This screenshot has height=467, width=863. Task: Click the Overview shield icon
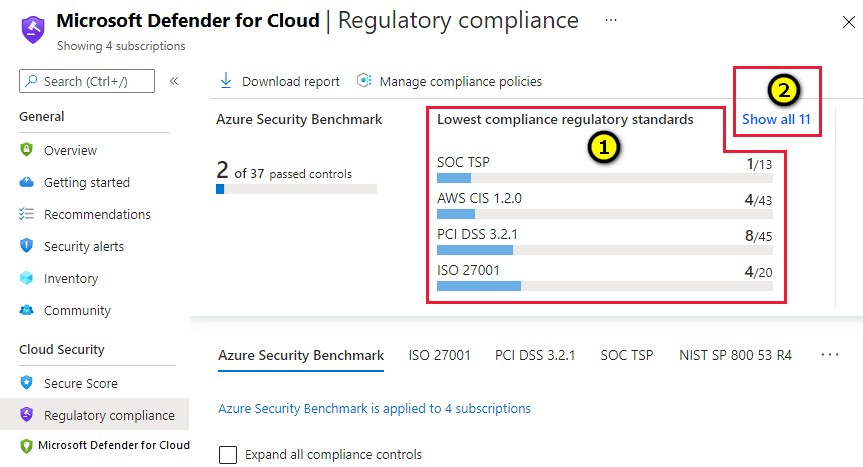[x=27, y=150]
